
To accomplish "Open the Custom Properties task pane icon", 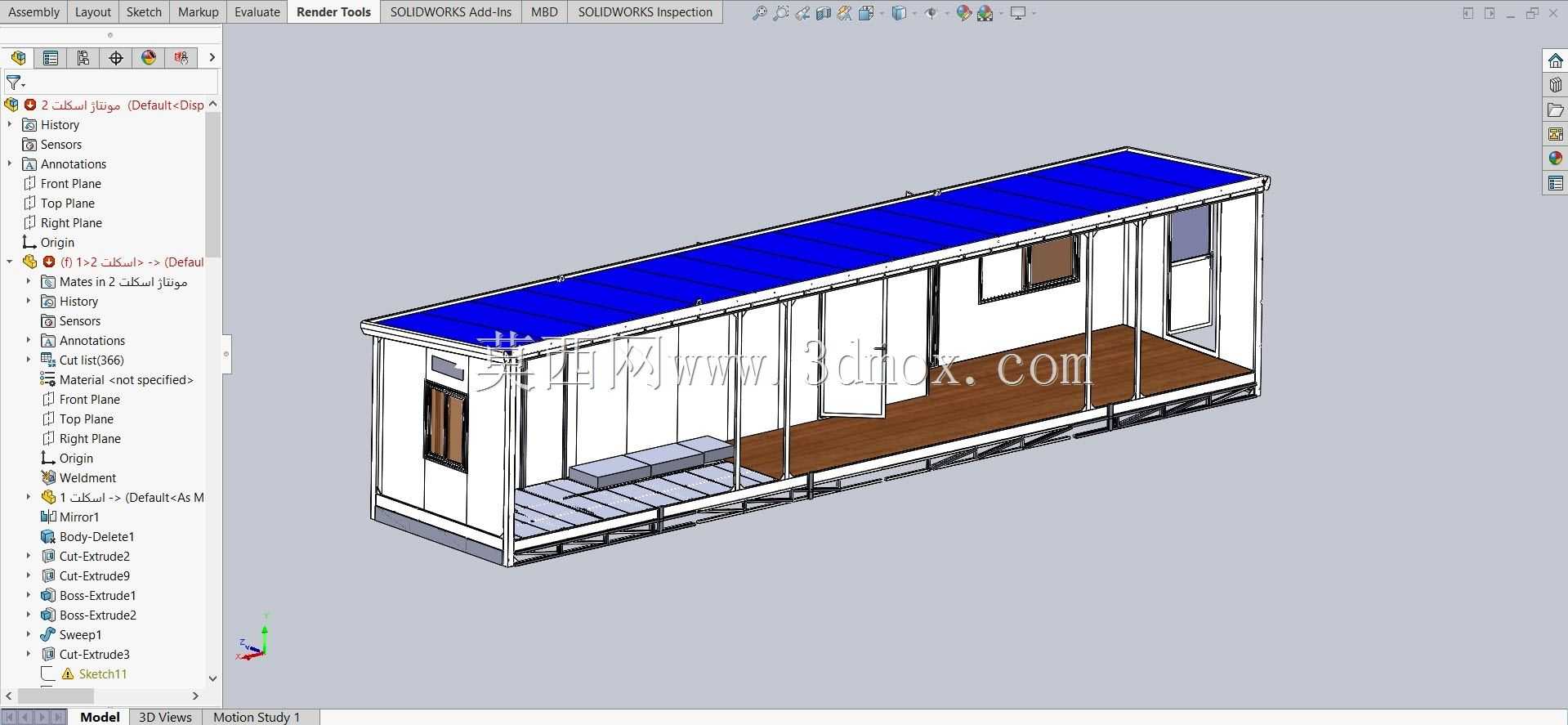I will coord(1555,183).
